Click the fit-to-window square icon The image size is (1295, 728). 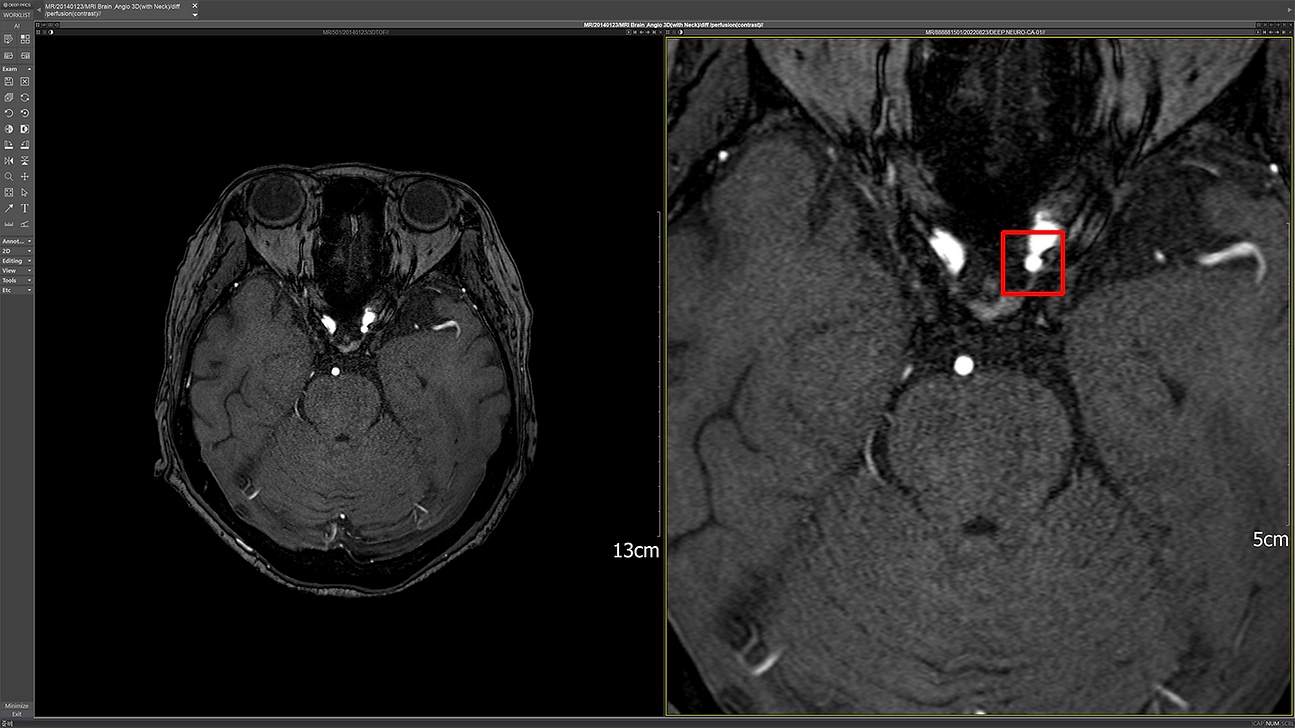pyautogui.click(x=8, y=192)
